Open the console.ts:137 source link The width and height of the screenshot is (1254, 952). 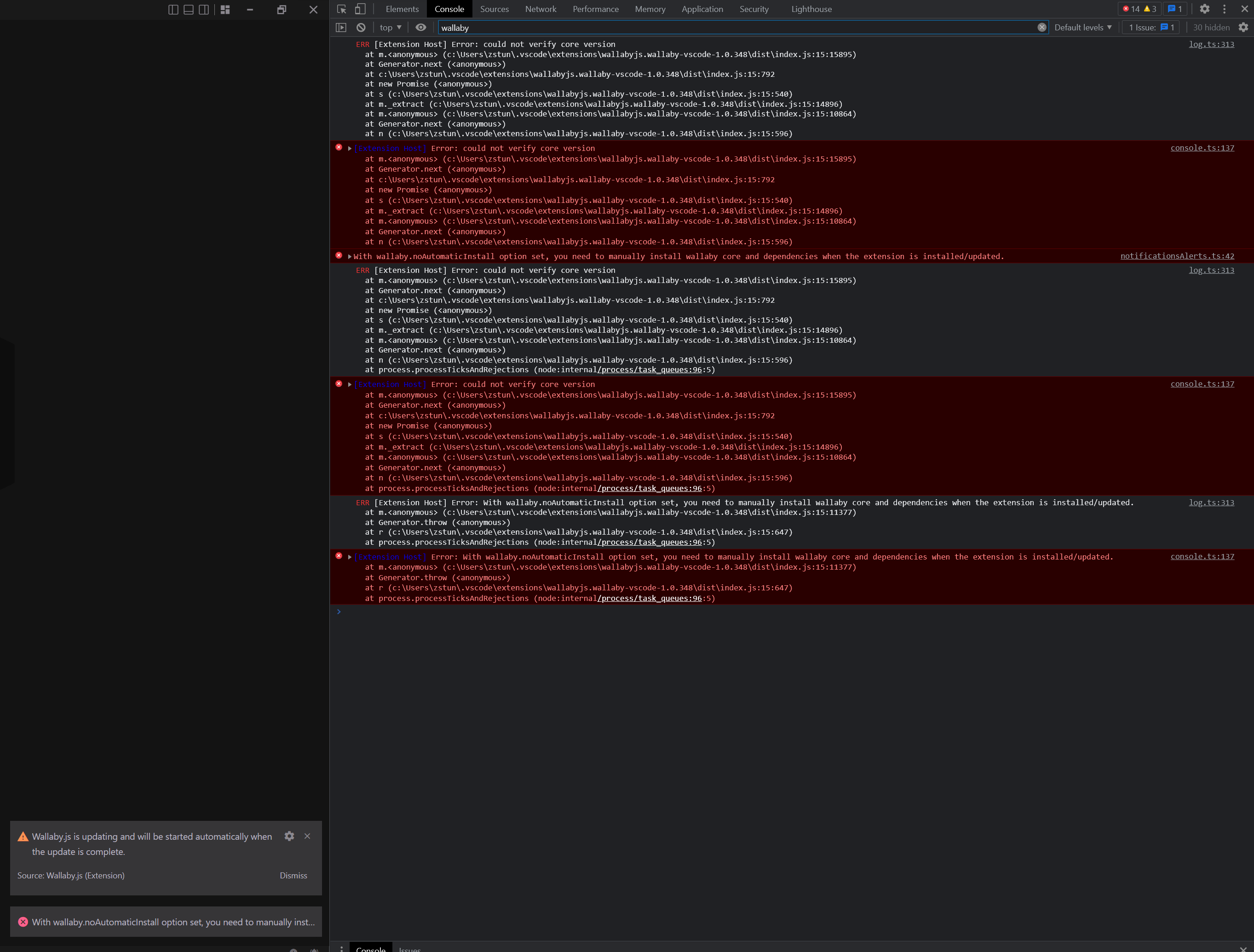pos(1202,148)
